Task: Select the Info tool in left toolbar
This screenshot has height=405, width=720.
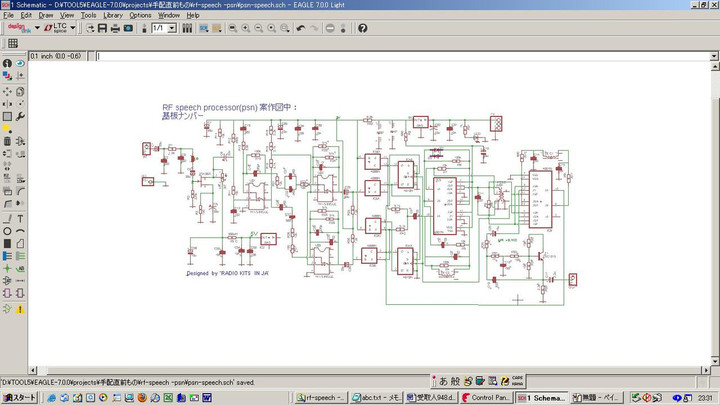Action: [x=8, y=63]
